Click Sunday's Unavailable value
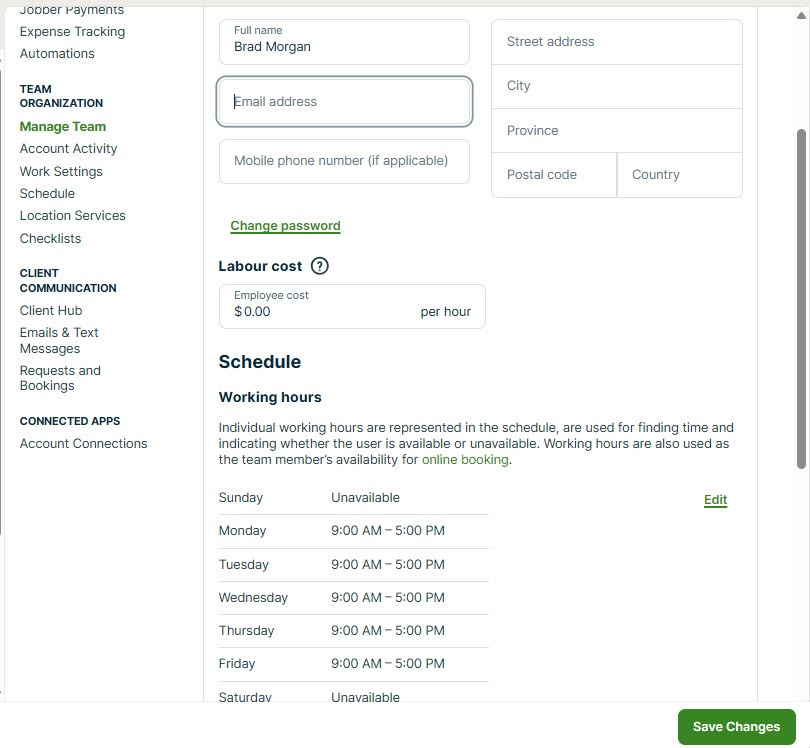 point(365,497)
